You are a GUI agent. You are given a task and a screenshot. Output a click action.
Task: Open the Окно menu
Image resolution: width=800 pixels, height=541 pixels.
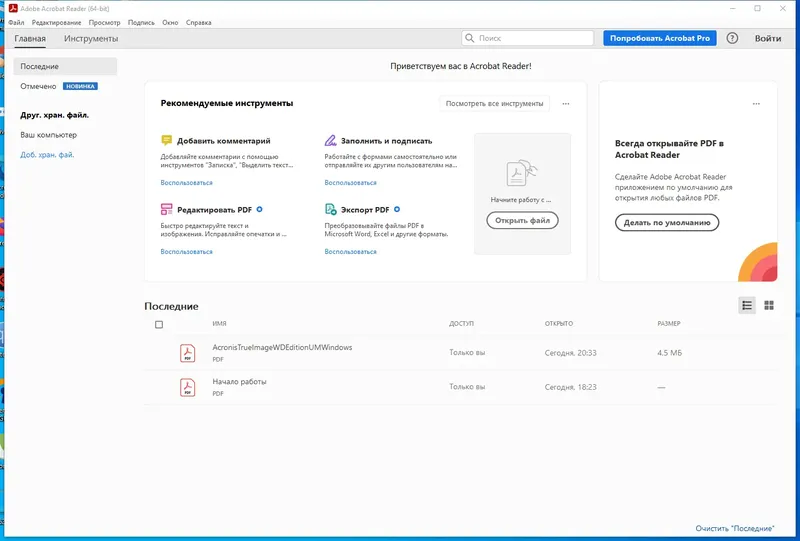170,22
